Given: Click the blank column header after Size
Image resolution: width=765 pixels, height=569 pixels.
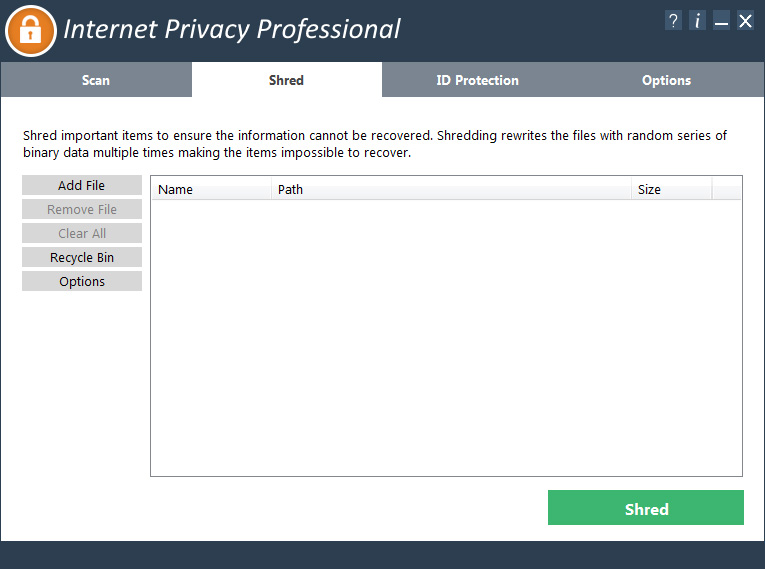Looking at the screenshot, I should (x=726, y=189).
